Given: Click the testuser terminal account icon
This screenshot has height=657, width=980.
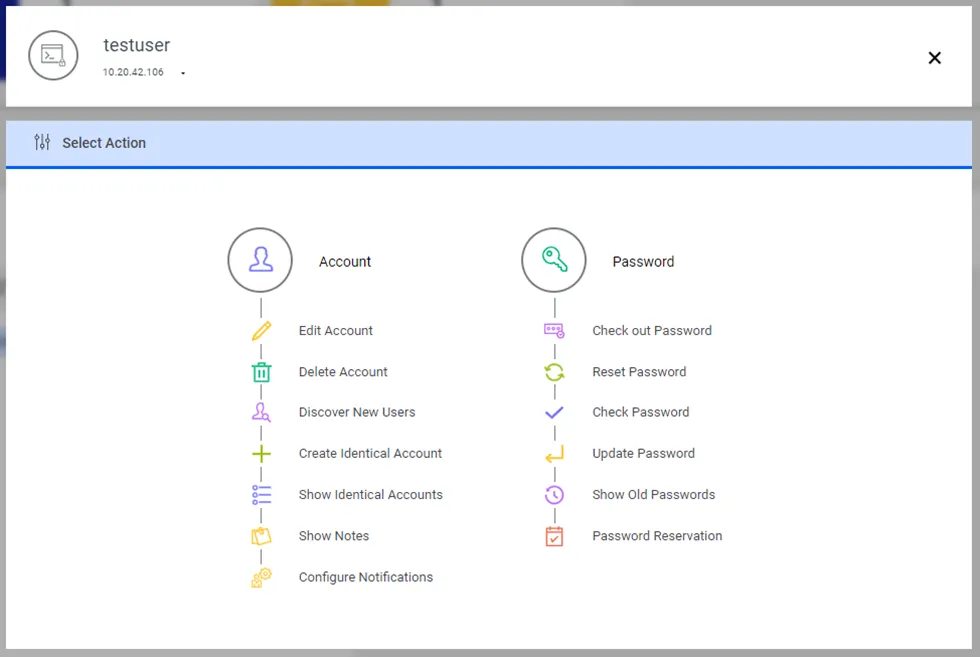Looking at the screenshot, I should (53, 56).
